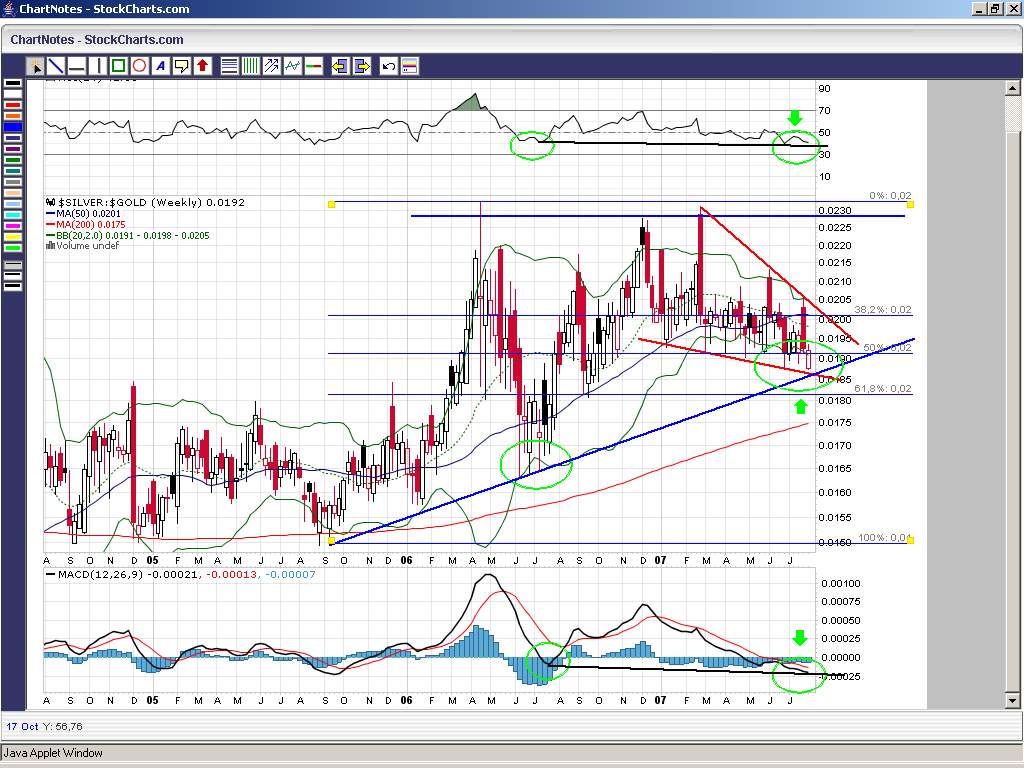Screen dimensions: 1024x768
Task: Click yellow handle at Fibonacci 100% level right end
Action: click(x=910, y=540)
